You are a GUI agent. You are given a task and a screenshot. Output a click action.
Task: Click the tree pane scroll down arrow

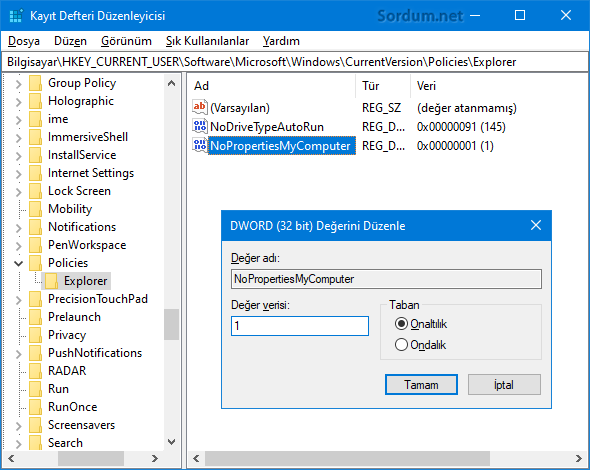coord(172,442)
